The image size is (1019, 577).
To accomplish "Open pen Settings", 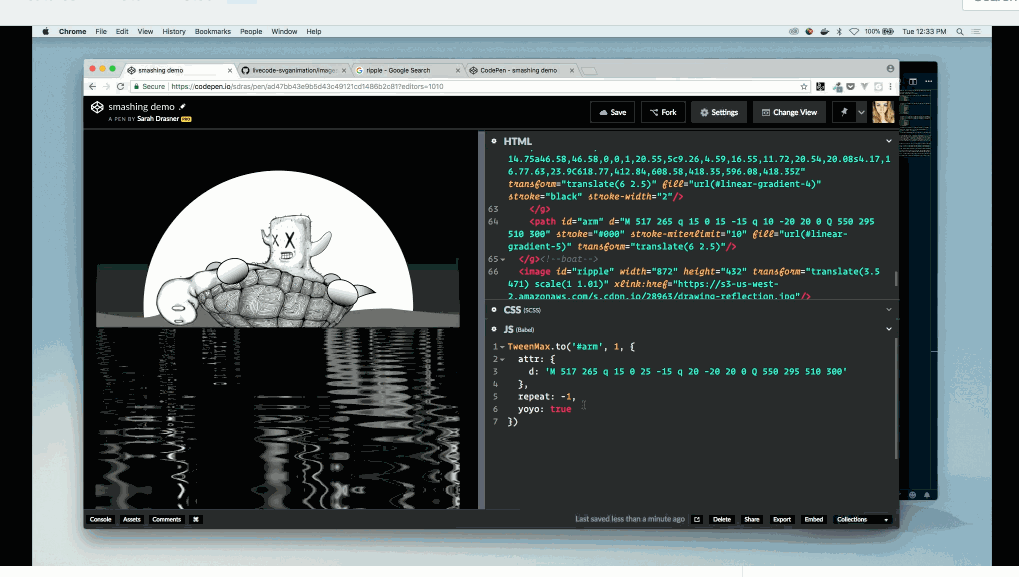I will point(719,112).
